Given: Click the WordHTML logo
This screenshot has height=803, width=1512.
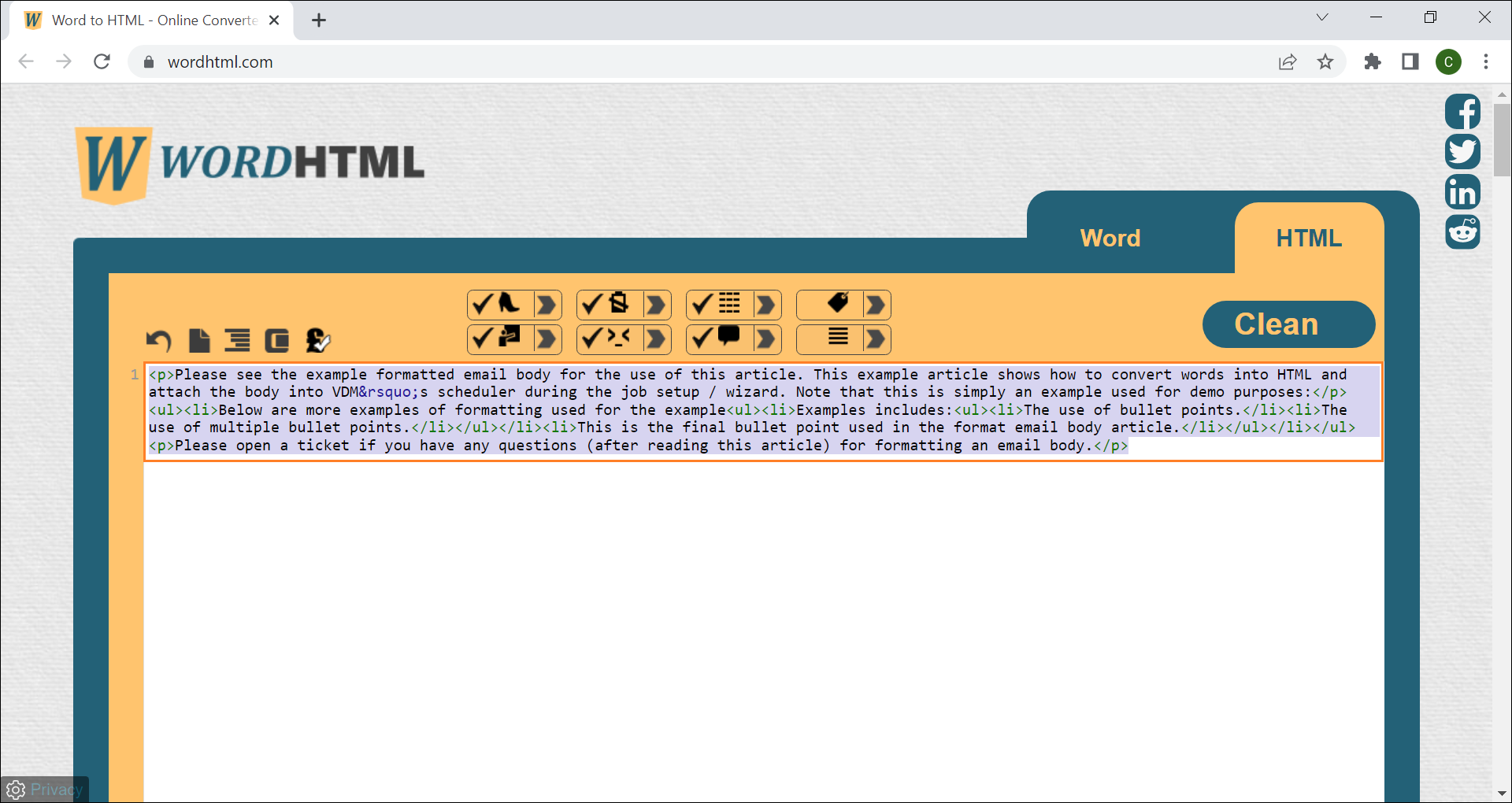Looking at the screenshot, I should 250,165.
